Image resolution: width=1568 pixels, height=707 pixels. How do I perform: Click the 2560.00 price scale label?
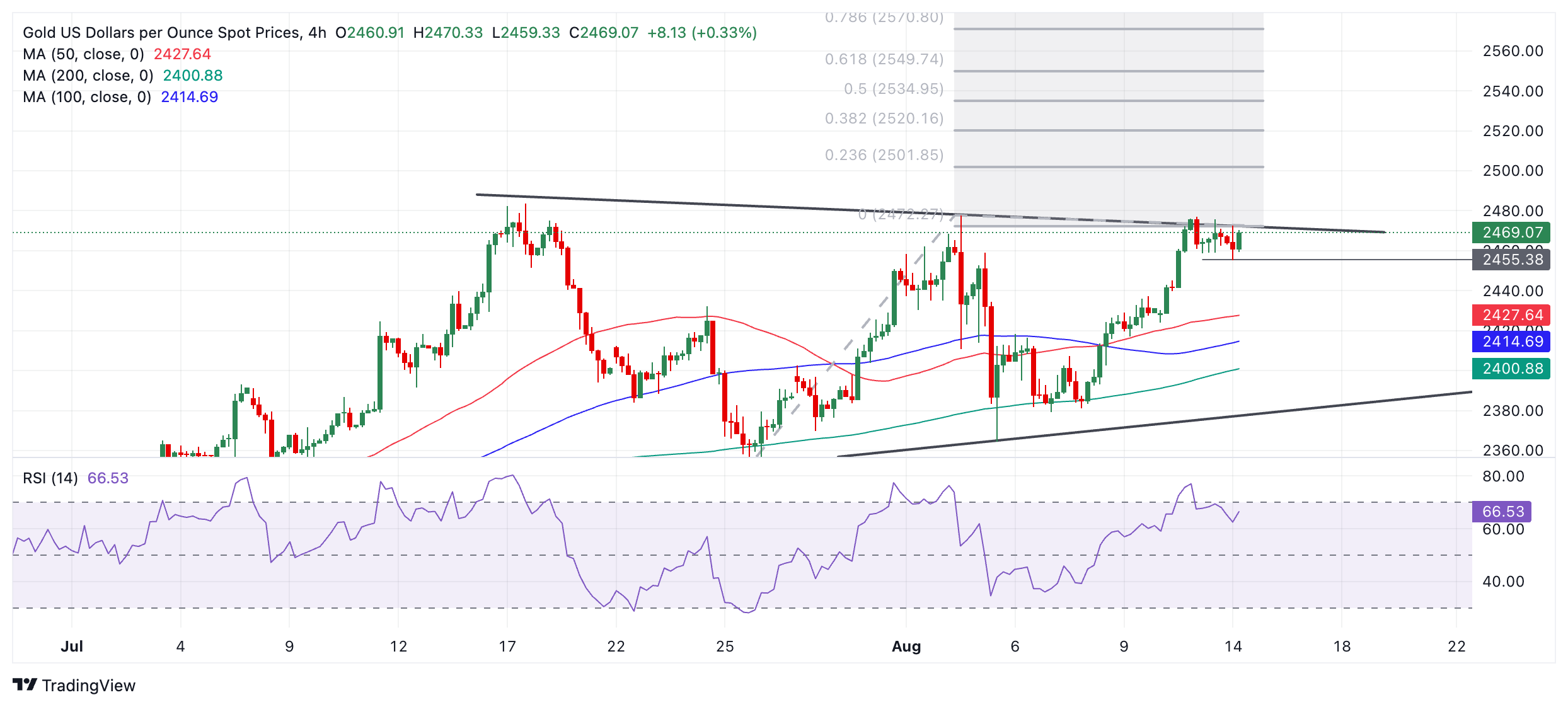pos(1513,51)
